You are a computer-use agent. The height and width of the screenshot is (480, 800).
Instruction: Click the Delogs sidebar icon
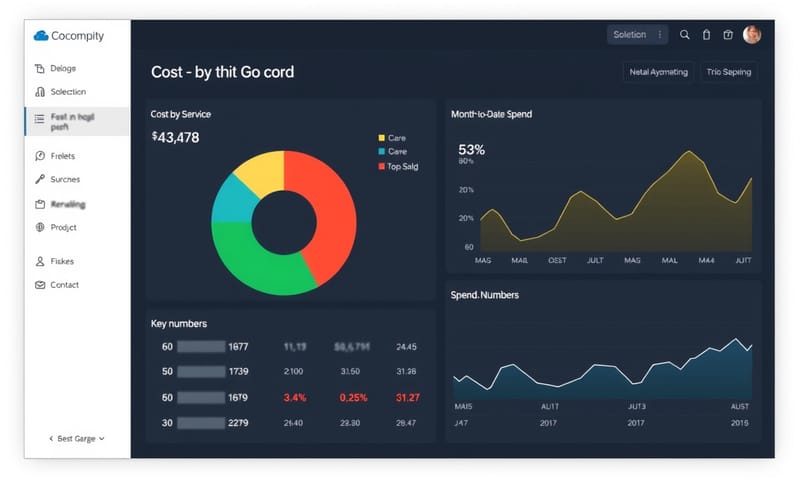[x=40, y=69]
